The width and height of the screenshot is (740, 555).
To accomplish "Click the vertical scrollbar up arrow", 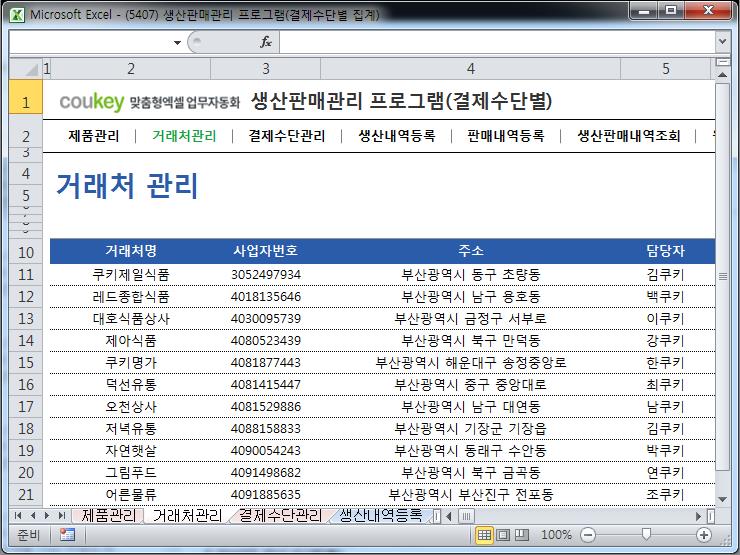I will pos(722,75).
